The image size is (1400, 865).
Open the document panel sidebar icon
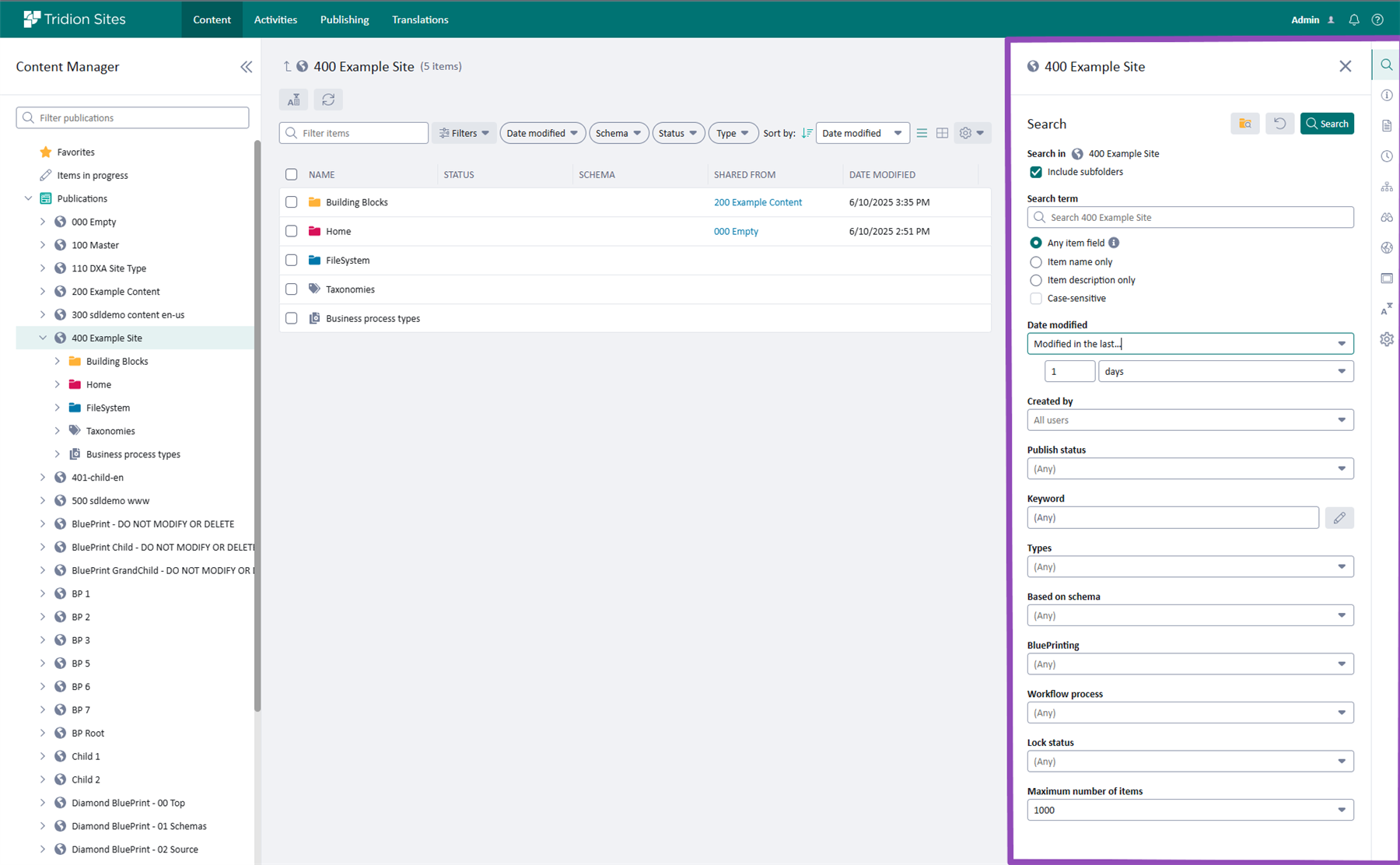(x=1387, y=125)
